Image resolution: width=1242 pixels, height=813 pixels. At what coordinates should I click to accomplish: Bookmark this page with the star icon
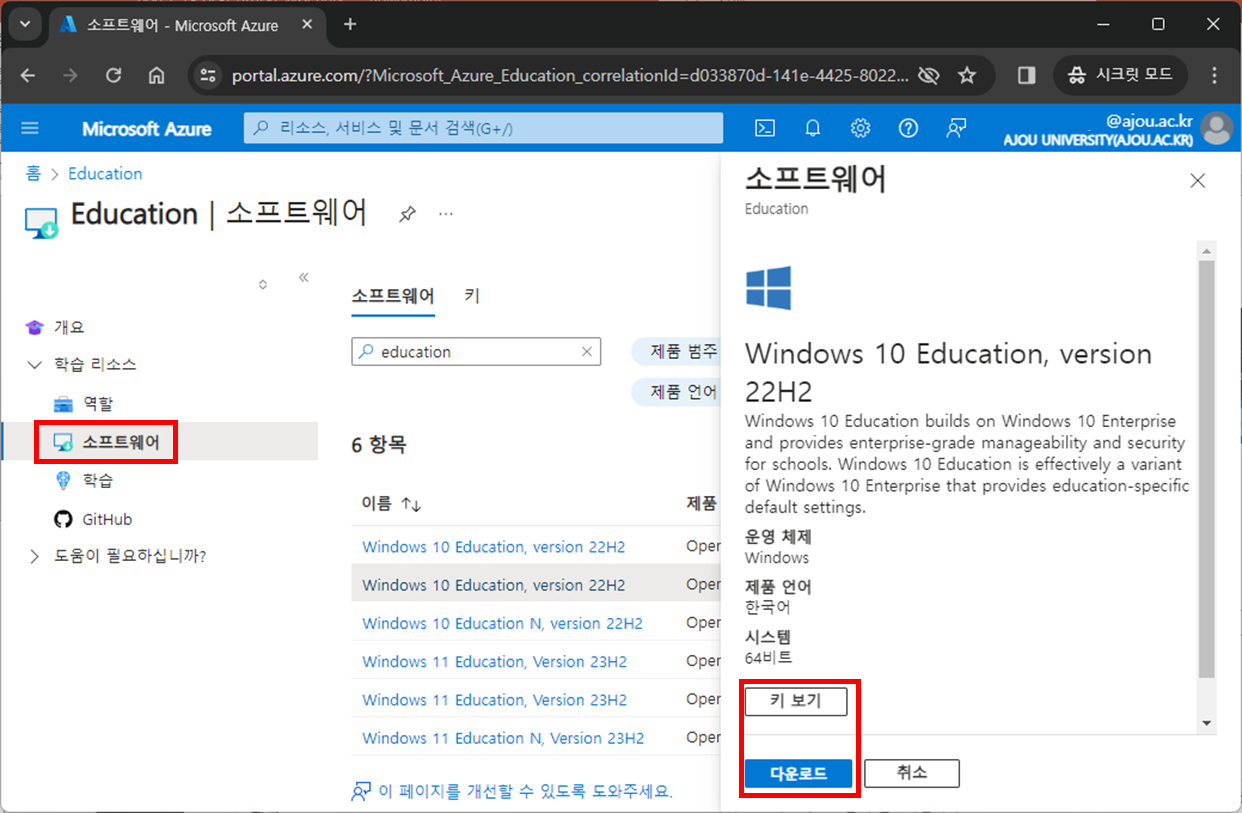pyautogui.click(x=967, y=75)
